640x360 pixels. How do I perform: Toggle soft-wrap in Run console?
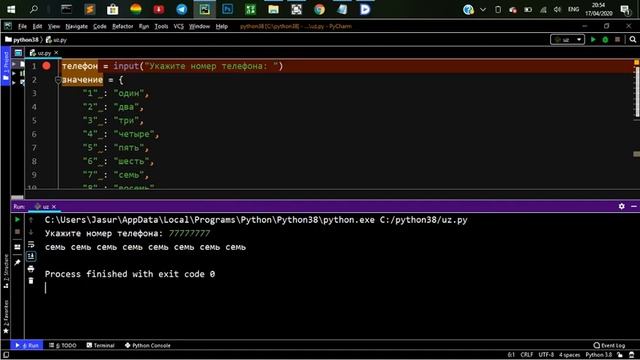[31, 244]
